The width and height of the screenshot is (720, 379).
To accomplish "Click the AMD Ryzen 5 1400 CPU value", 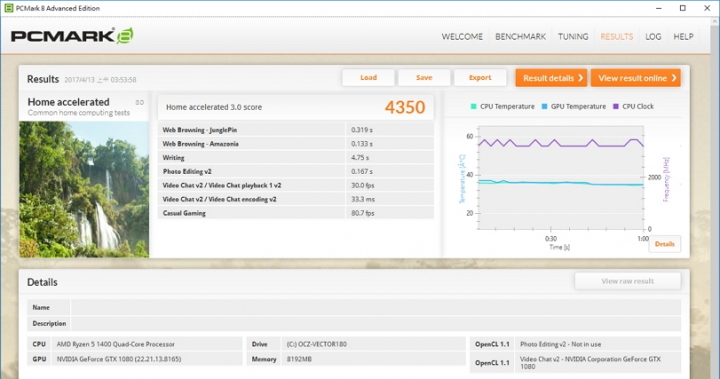I will point(116,344).
